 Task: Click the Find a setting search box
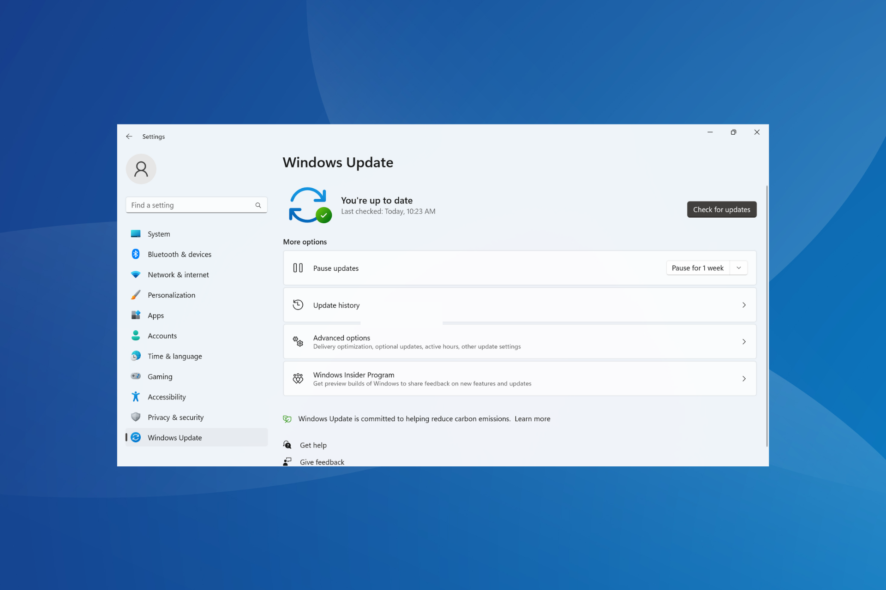pyautogui.click(x=196, y=205)
